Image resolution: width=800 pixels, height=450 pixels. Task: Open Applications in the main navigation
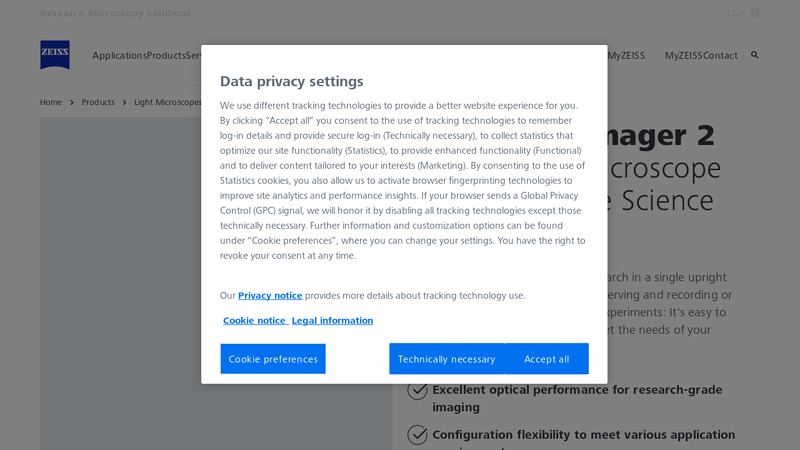(119, 56)
